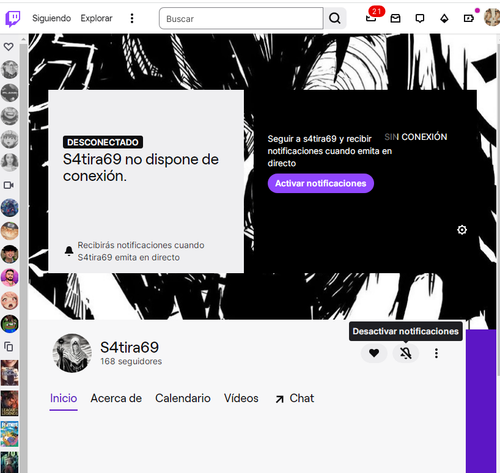Open the whispers speech bubble icon
Screen dimensions: 500x473
pos(420,18)
